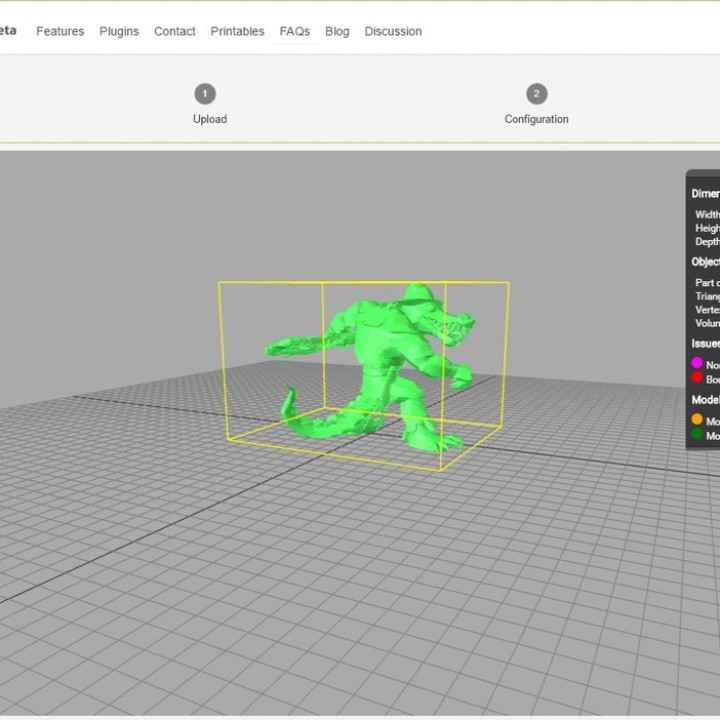Open the Plugins page
This screenshot has width=720, height=720.
point(119,31)
